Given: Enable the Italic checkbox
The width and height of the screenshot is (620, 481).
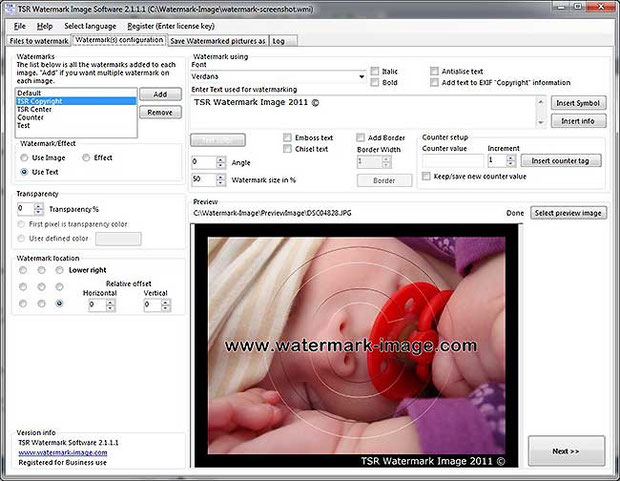Looking at the screenshot, I should click(x=375, y=71).
